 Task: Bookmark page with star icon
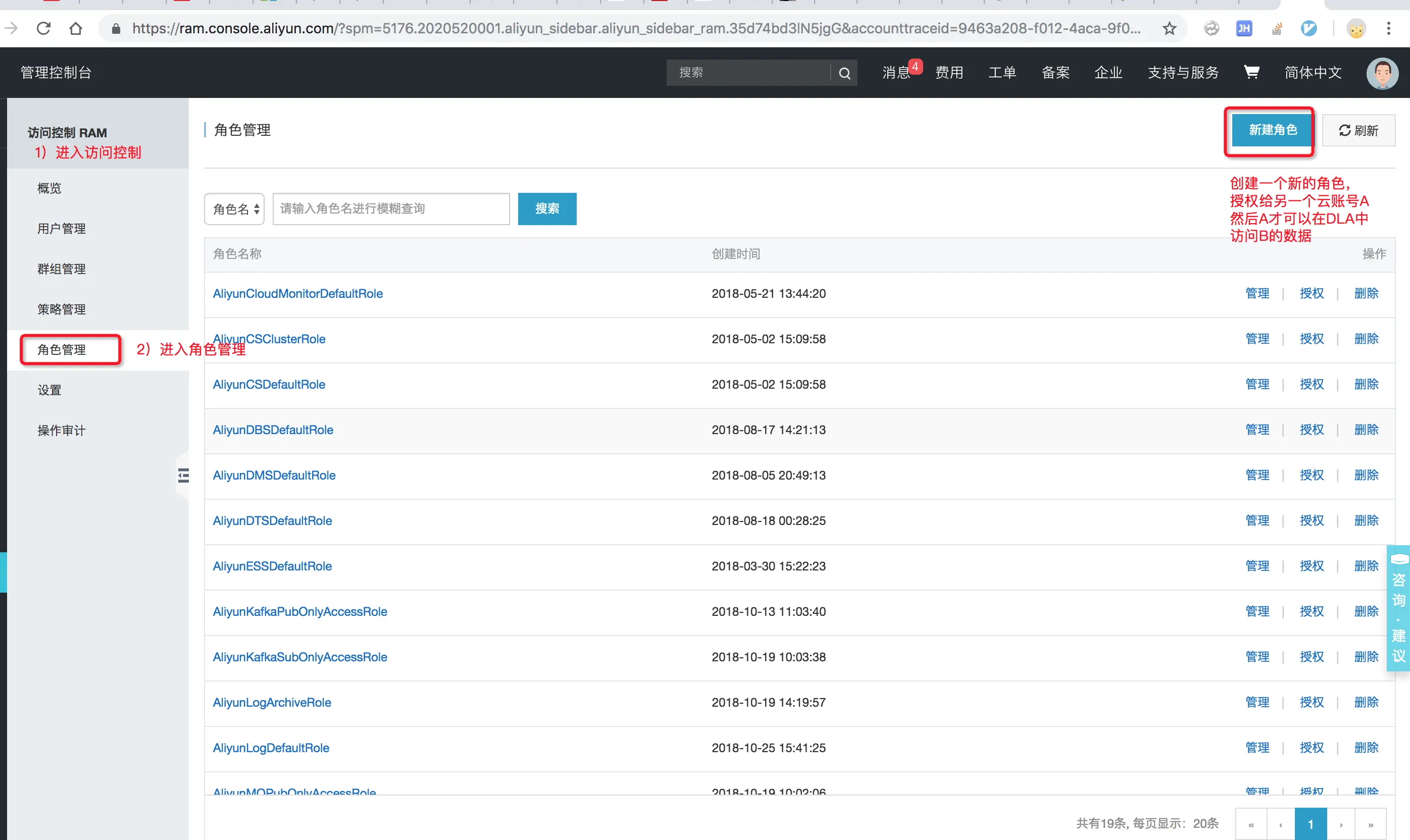1169,28
